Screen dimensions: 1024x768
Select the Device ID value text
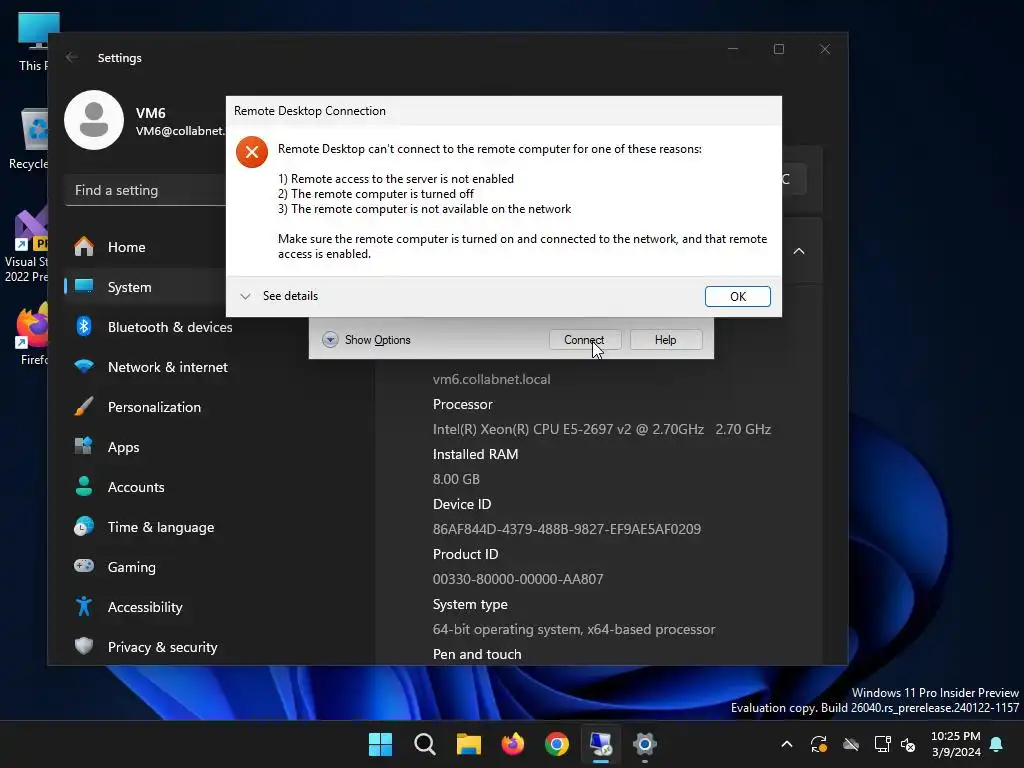coord(567,529)
